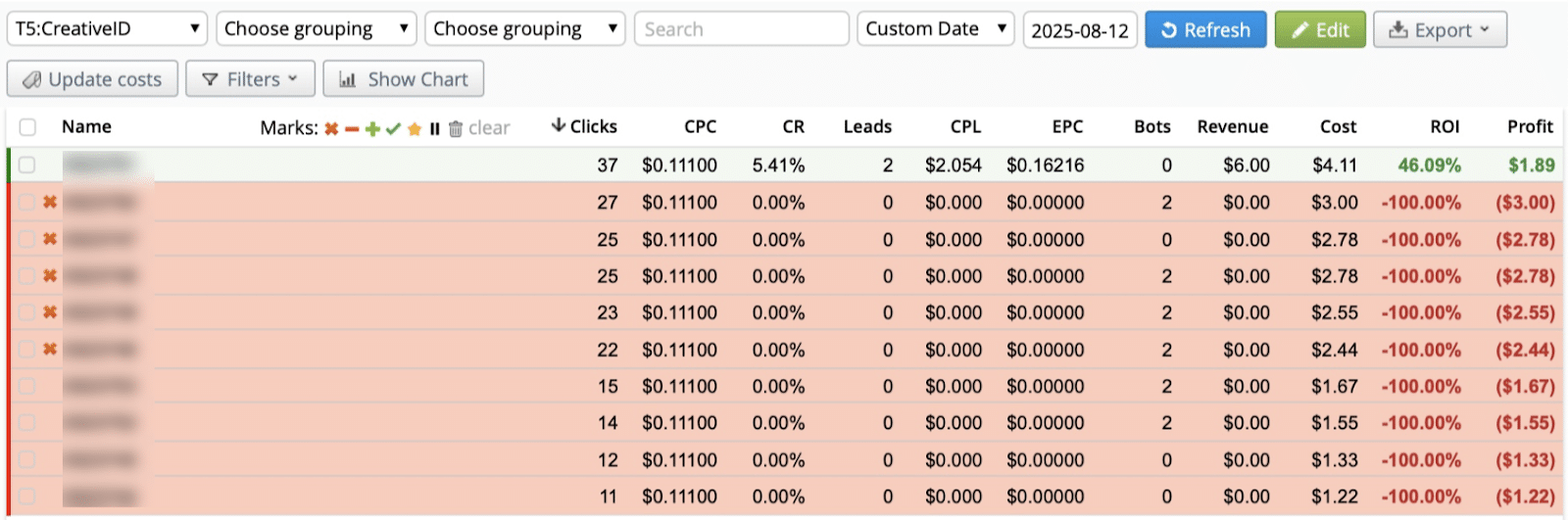This screenshot has height=520, width=1568.
Task: Open the T5:CreativeID grouping dropdown
Action: pyautogui.click(x=107, y=28)
